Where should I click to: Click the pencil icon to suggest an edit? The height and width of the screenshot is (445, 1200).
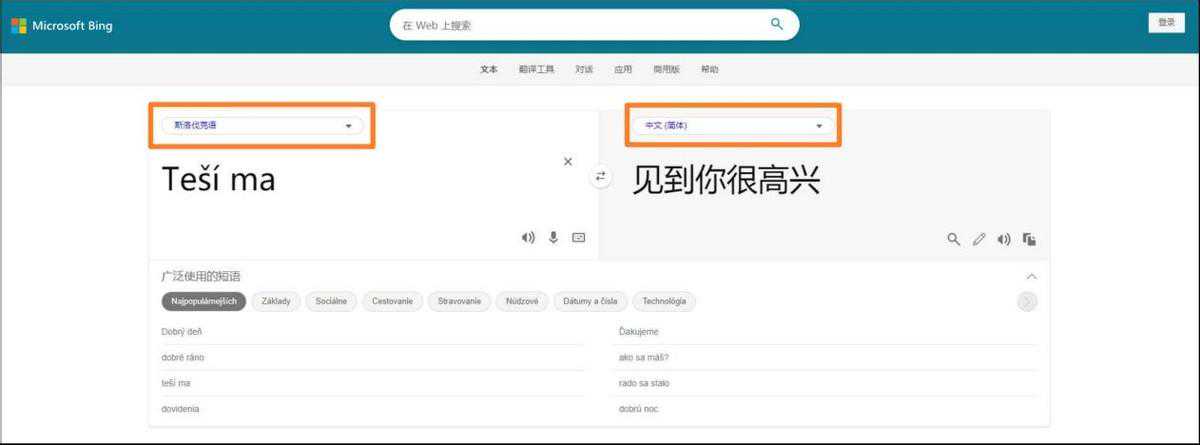[979, 239]
